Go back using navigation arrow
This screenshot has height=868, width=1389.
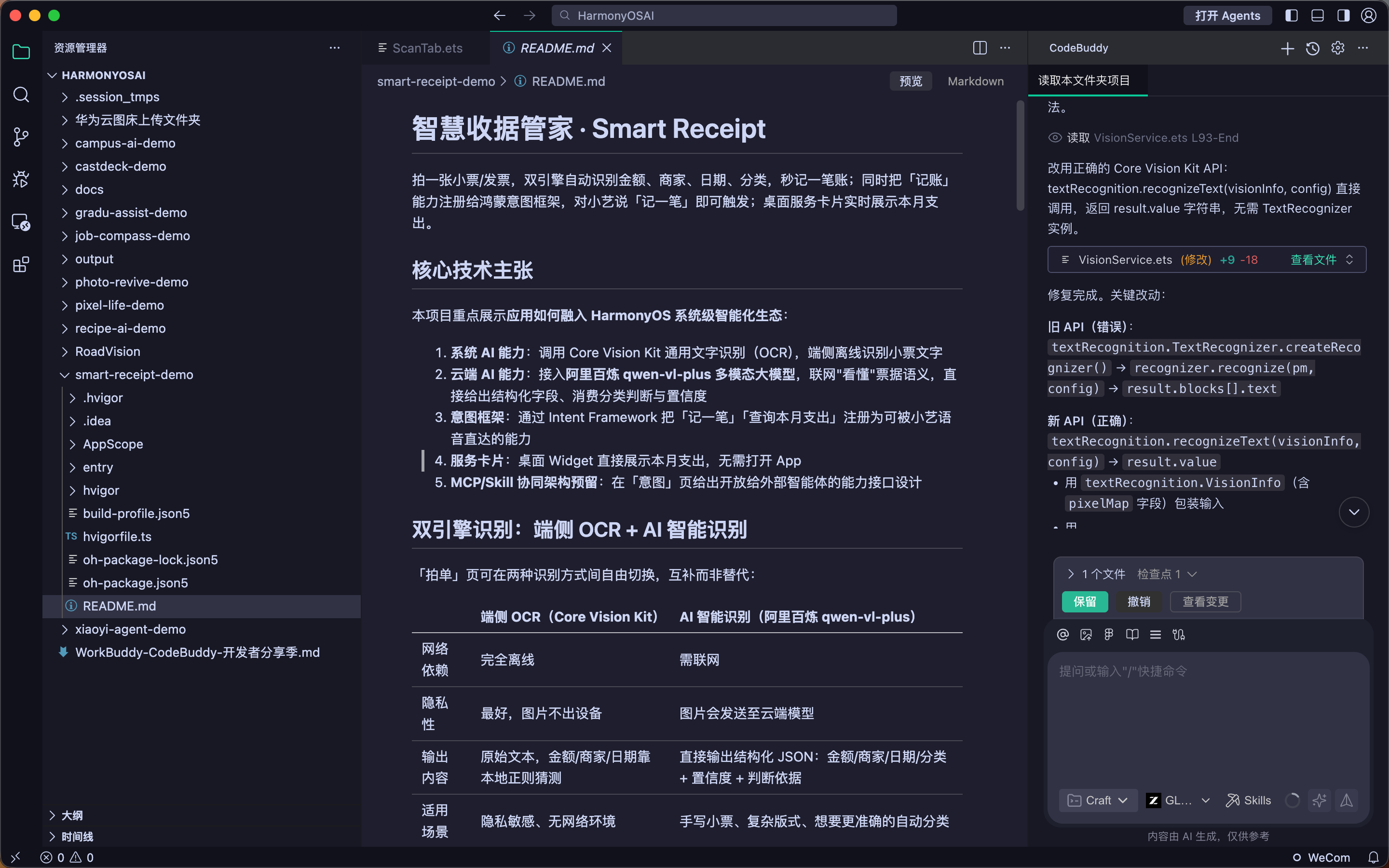(x=499, y=15)
